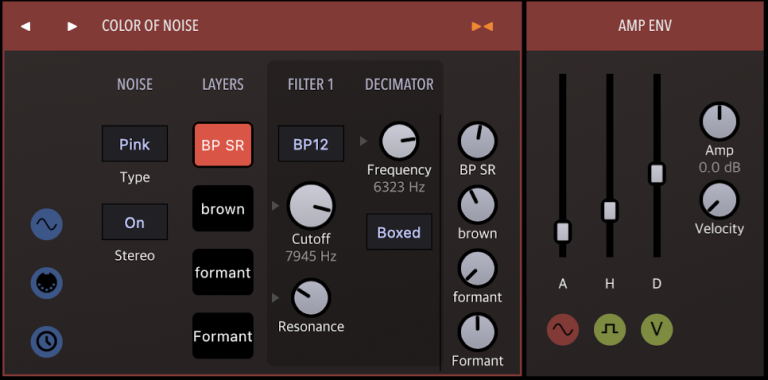This screenshot has width=768, height=380.
Task: Click the Amp knob
Action: pos(720,121)
